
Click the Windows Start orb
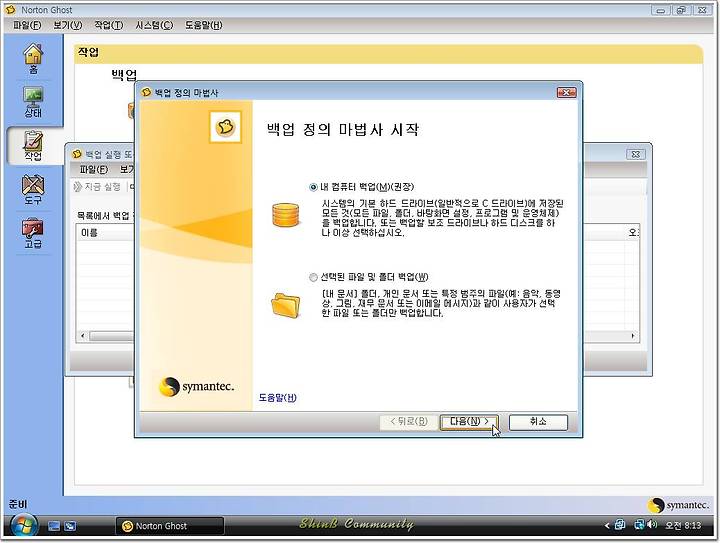pyautogui.click(x=24, y=526)
